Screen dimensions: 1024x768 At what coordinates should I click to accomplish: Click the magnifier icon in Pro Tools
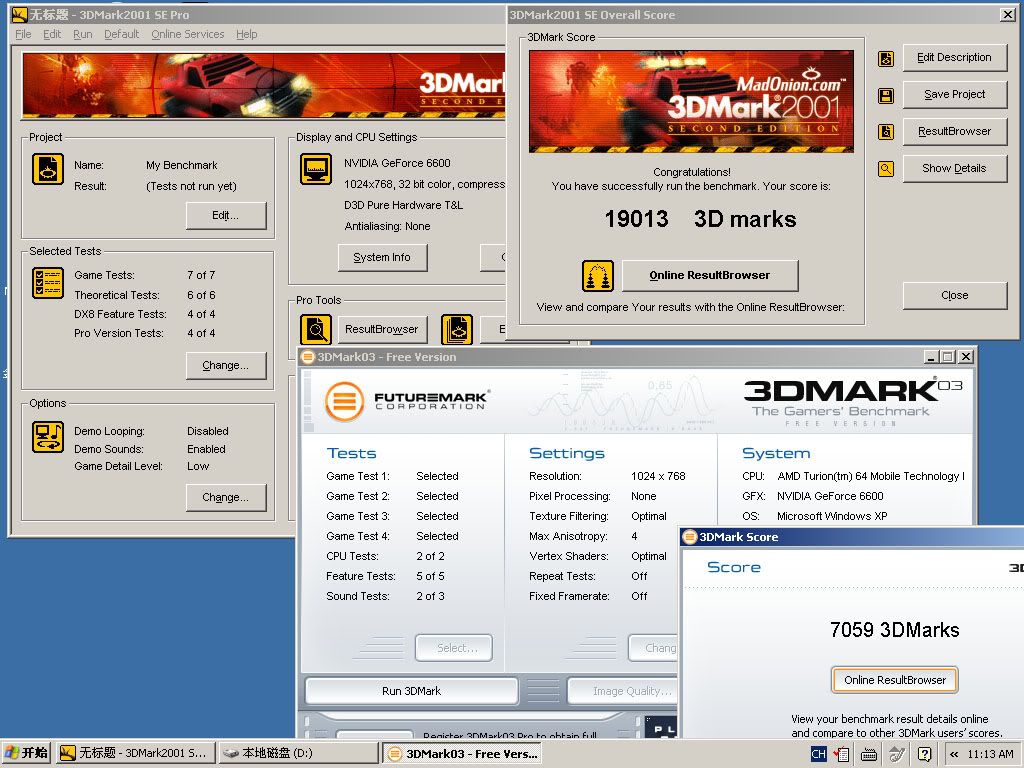tap(316, 329)
